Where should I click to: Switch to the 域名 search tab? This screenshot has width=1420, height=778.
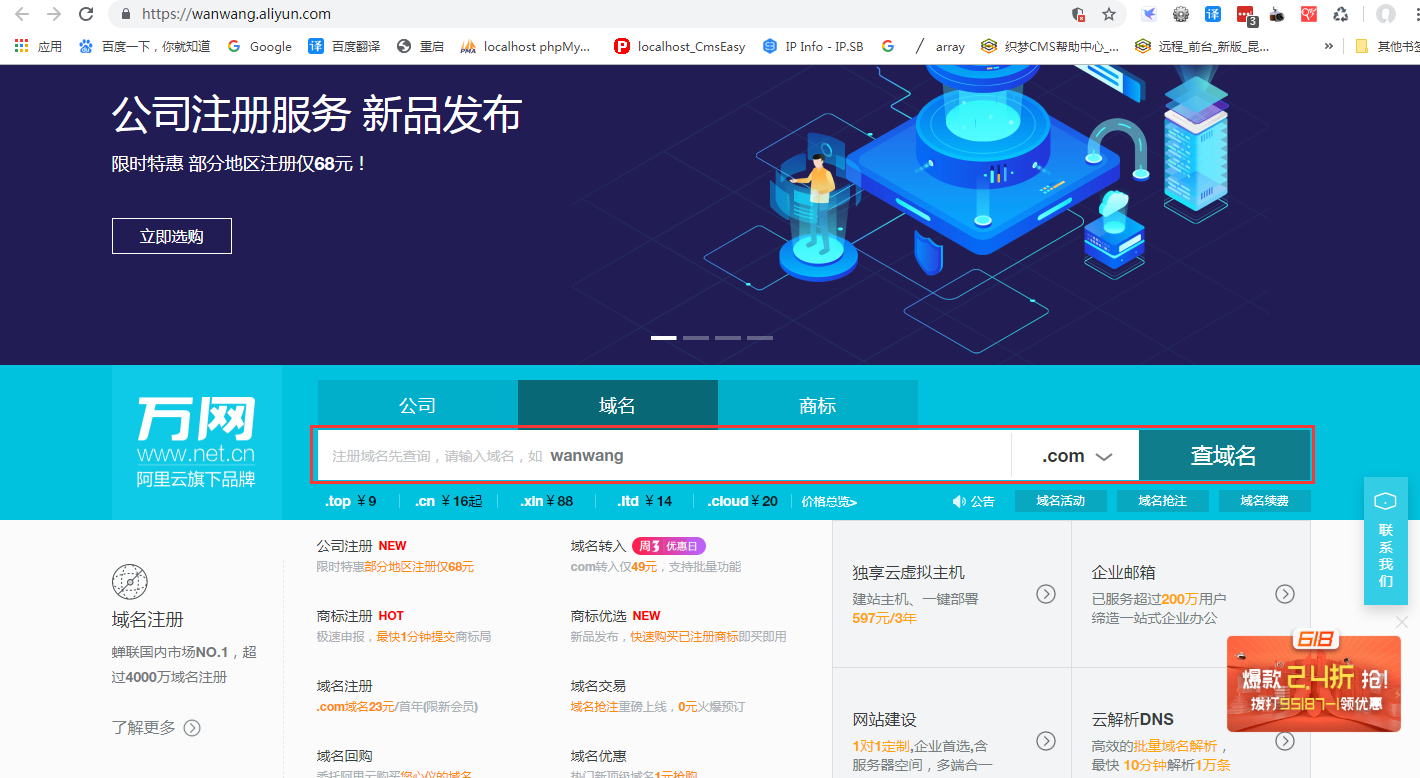[618, 405]
